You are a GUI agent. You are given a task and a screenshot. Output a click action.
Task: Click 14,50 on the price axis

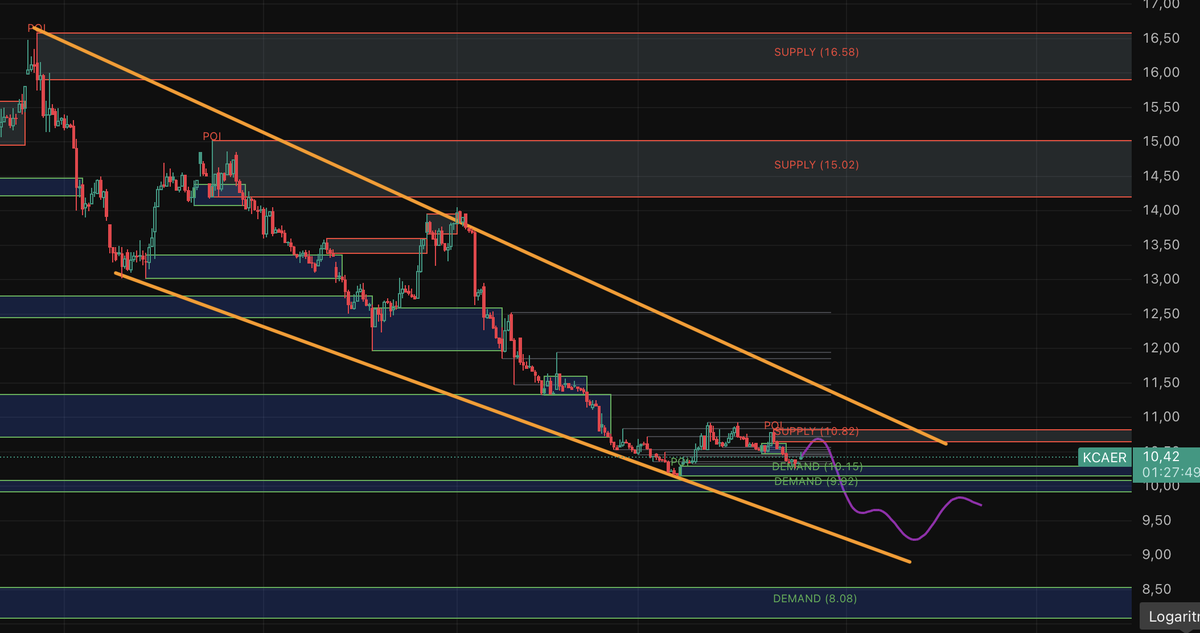pyautogui.click(x=1162, y=176)
